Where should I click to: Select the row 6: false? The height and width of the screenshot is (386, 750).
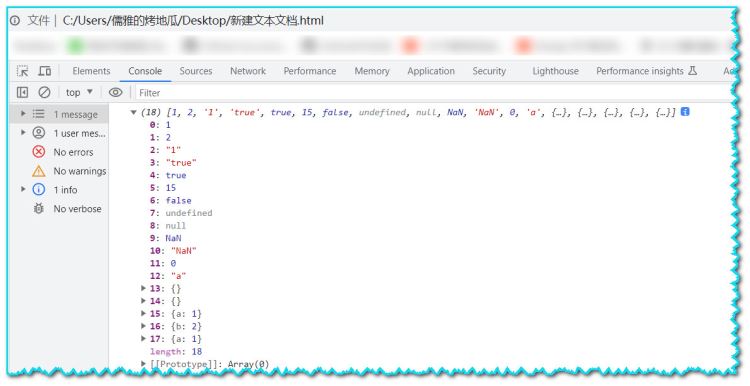[x=170, y=200]
